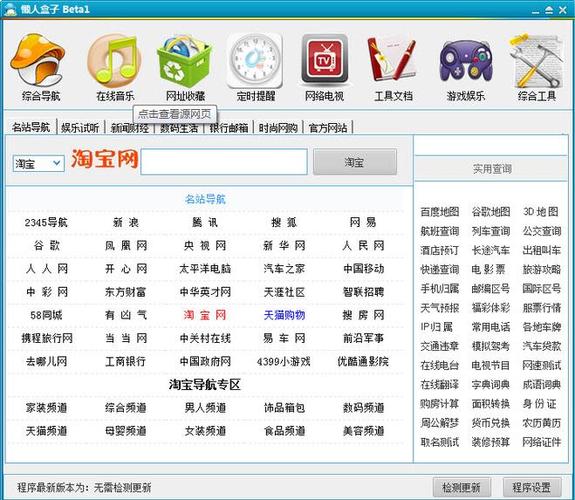Open the 天气预报 query link
The height and width of the screenshot is (500, 575).
point(440,308)
